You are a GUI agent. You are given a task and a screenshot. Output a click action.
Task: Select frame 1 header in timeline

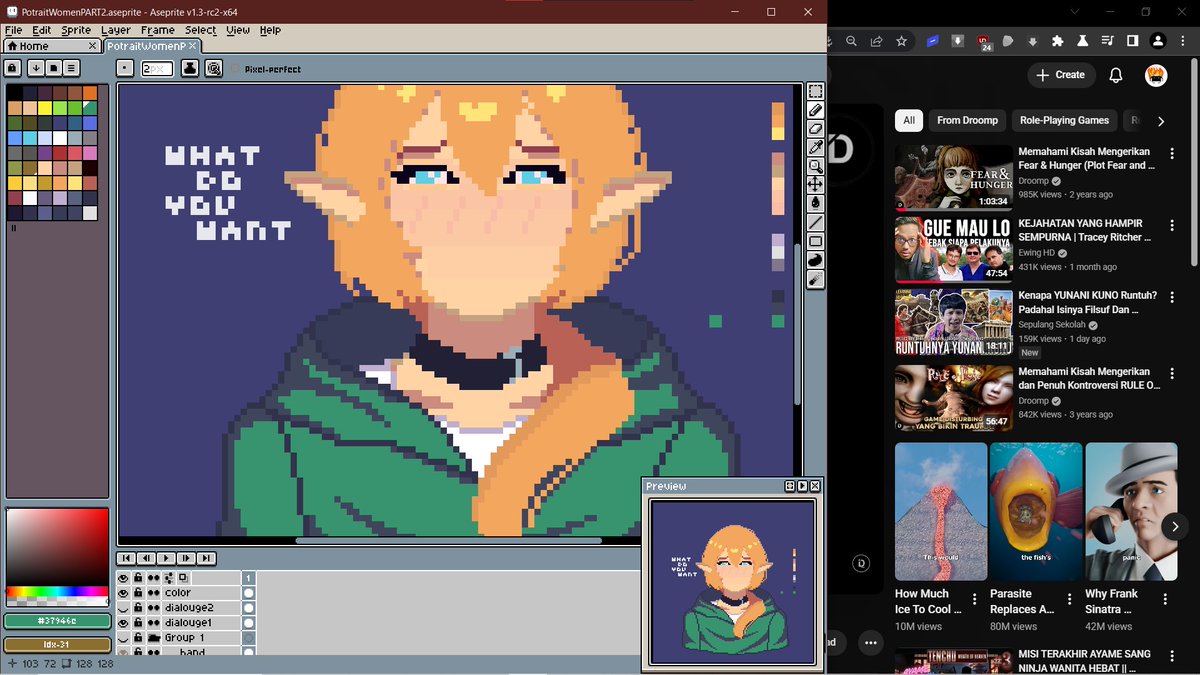249,577
